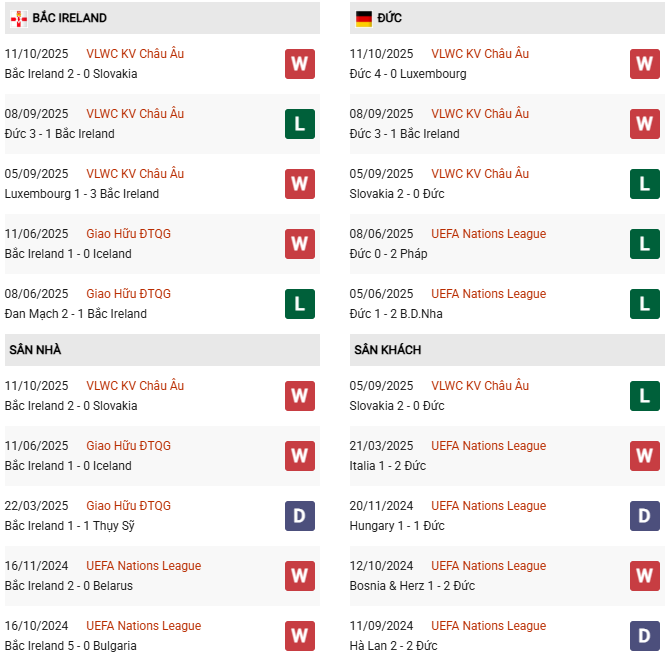Select the SÂN KHÁCH section header
This screenshot has width=666, height=663.
387,350
